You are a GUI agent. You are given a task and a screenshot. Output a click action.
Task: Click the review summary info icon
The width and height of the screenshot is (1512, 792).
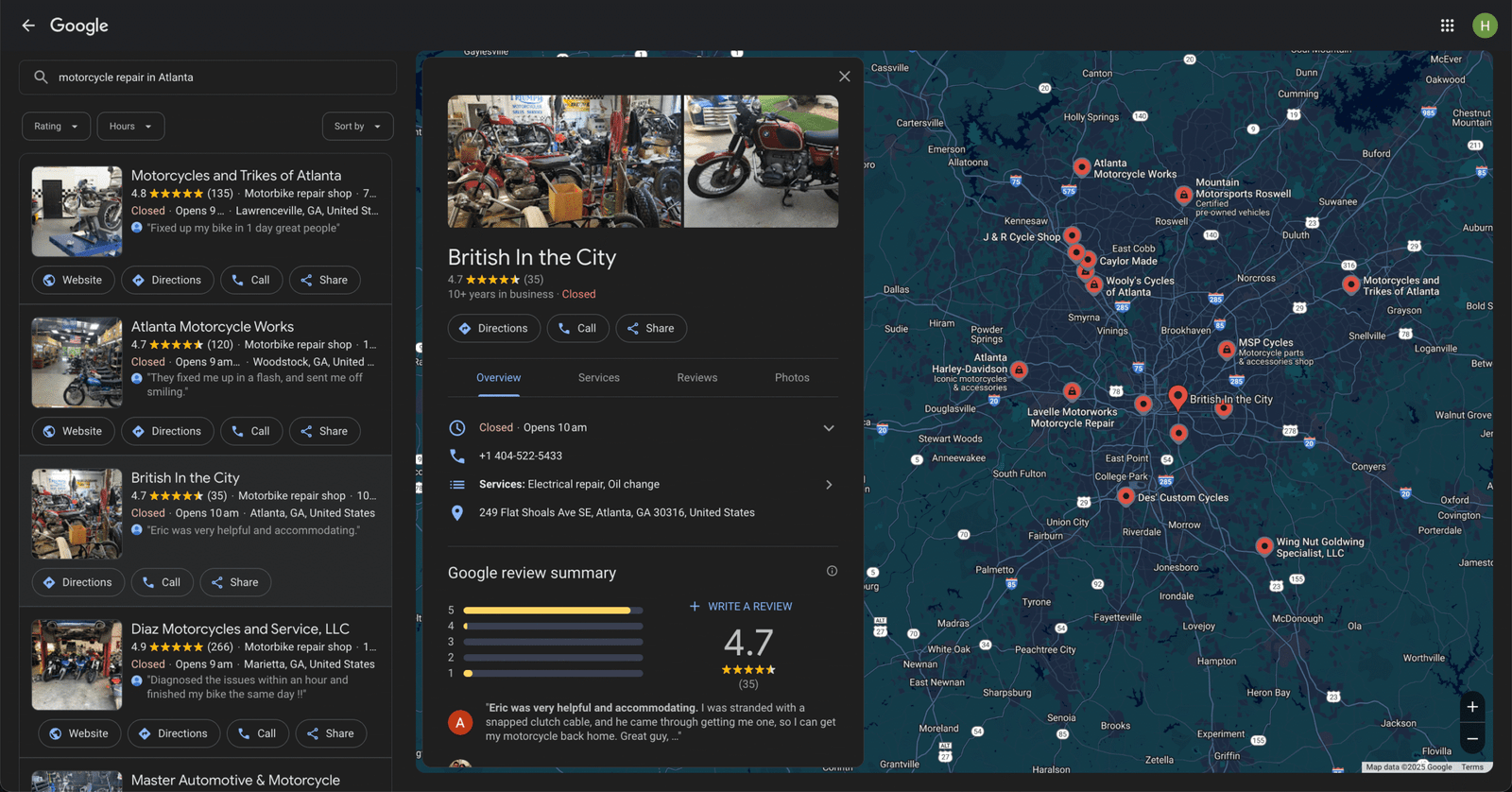click(x=832, y=571)
